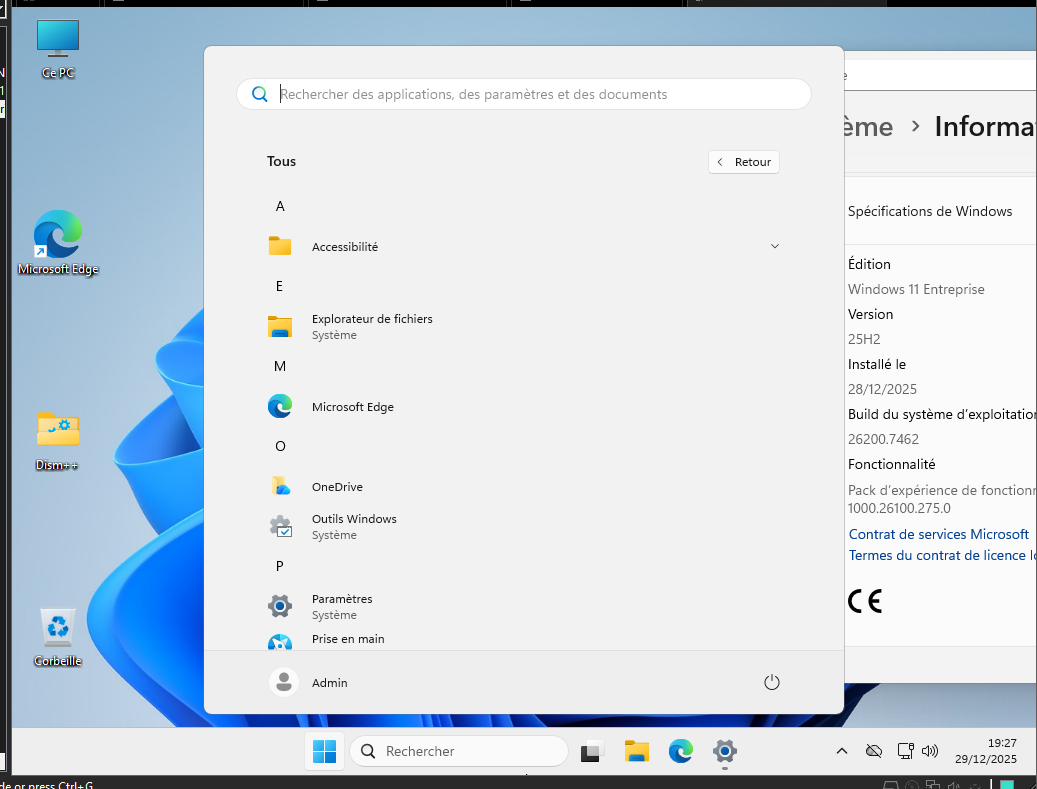The height and width of the screenshot is (789, 1037).
Task: Select the Windows 11 Entreprise edition text
Action: coord(916,289)
